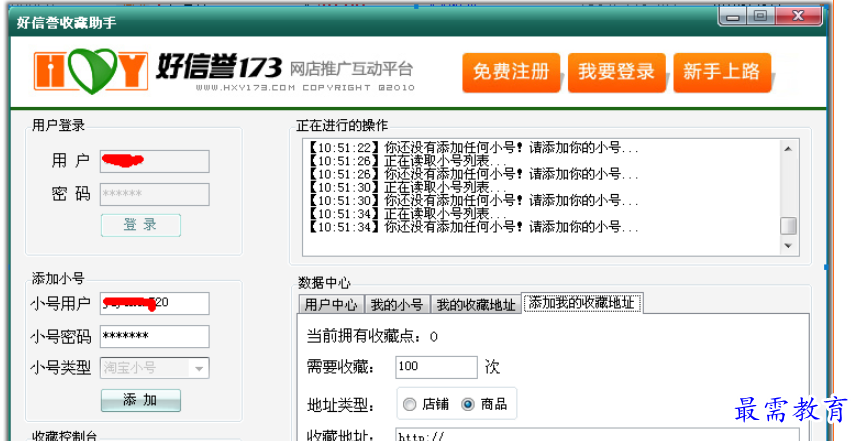This screenshot has height=441, width=856.
Task: Click the HXY heart logo
Action: (91, 71)
